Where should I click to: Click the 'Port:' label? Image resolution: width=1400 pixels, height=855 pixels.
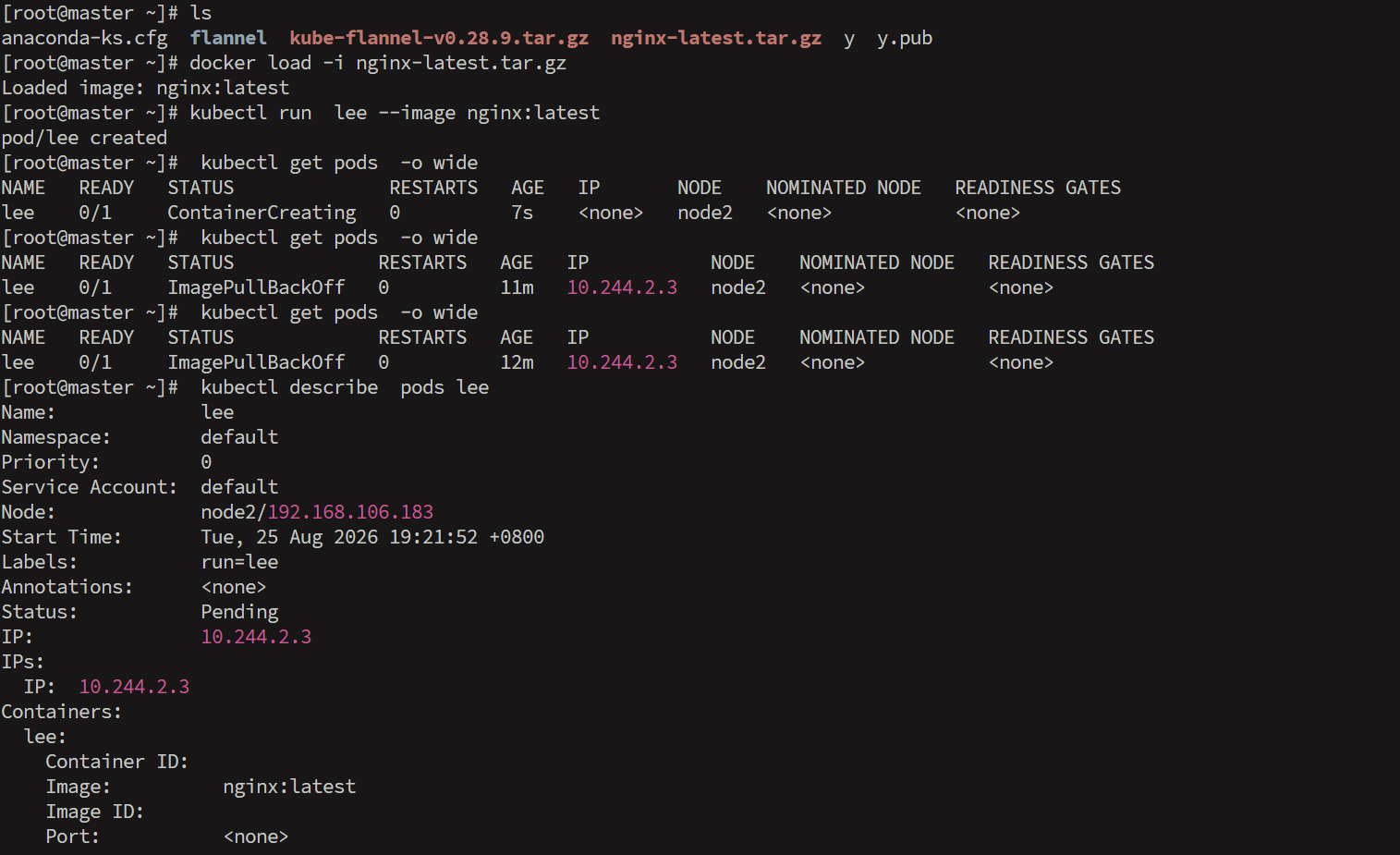tap(73, 837)
